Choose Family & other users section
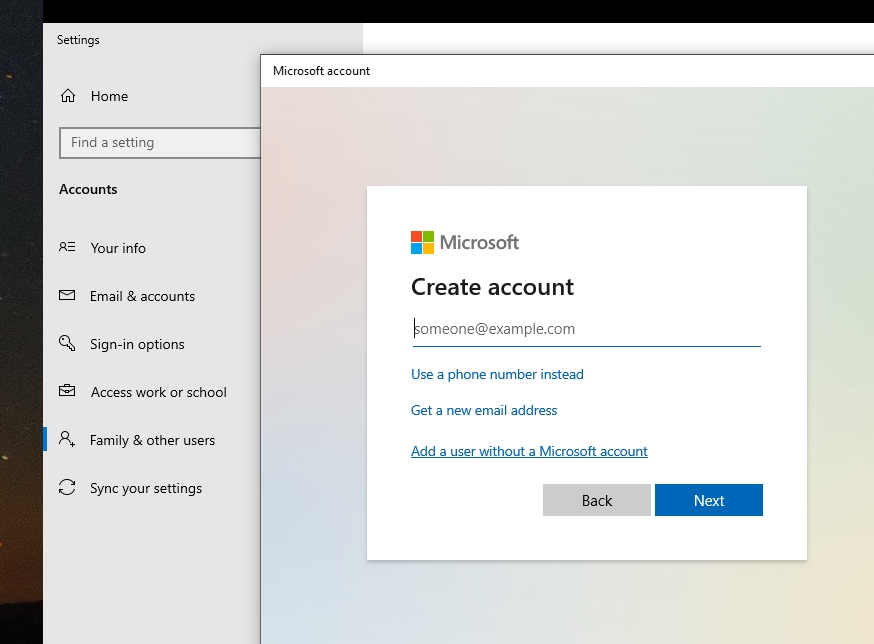This screenshot has width=874, height=644. pyautogui.click(x=152, y=440)
